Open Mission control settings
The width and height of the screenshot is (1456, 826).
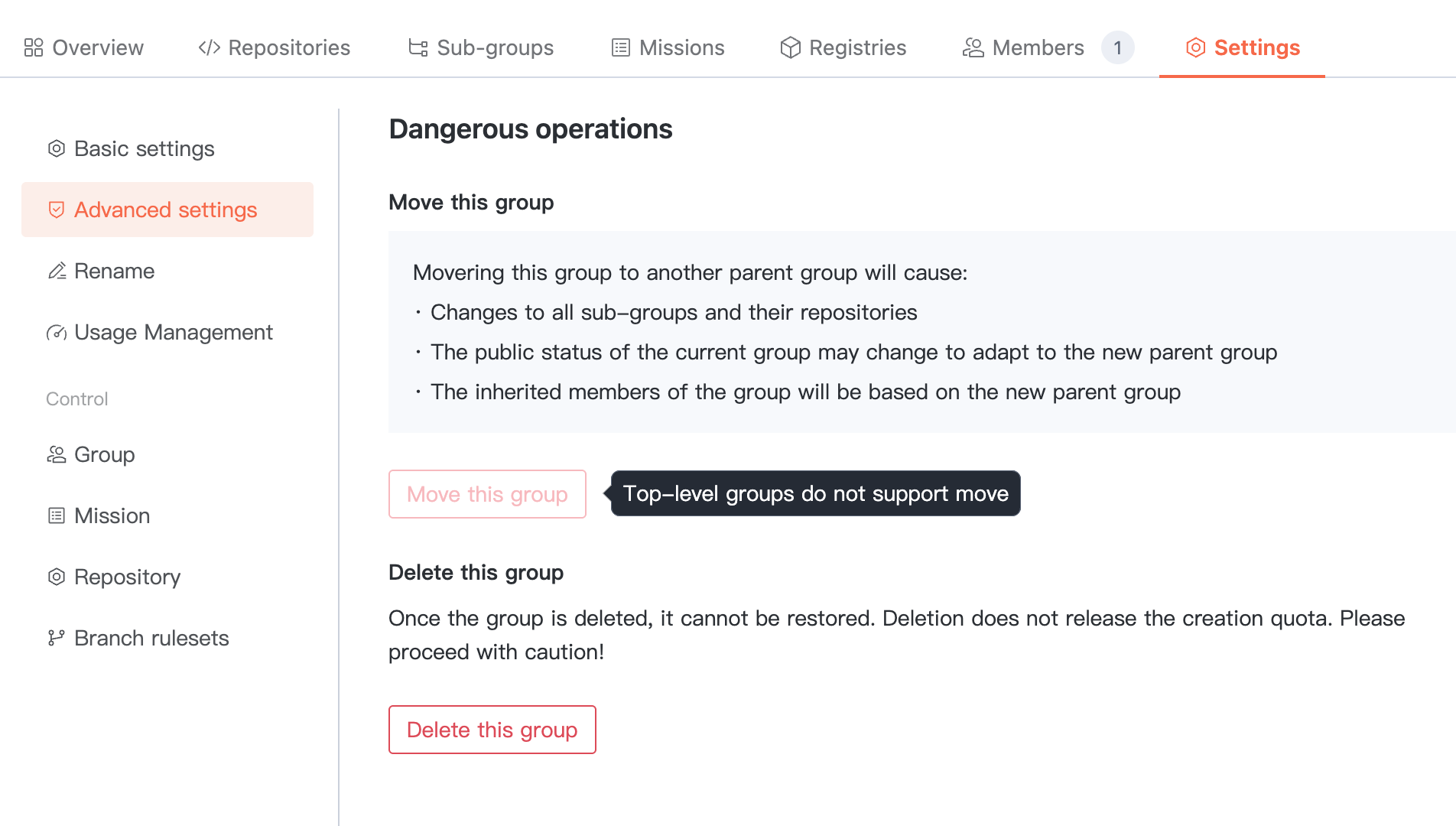(112, 515)
